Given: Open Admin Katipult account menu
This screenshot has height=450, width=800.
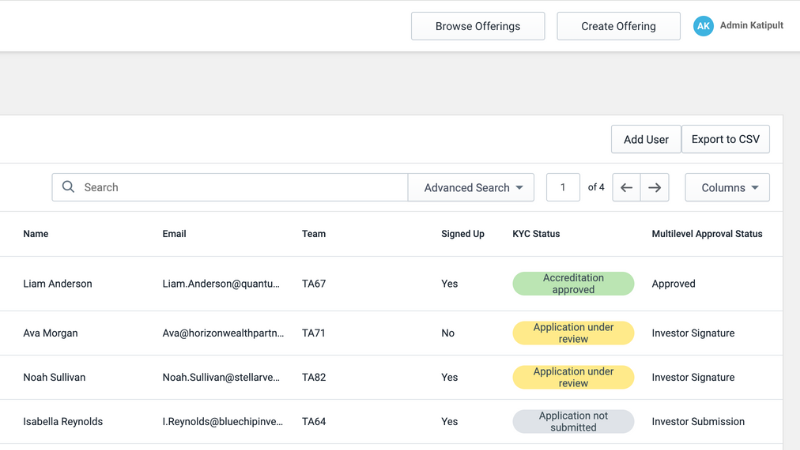Looking at the screenshot, I should 752,26.
